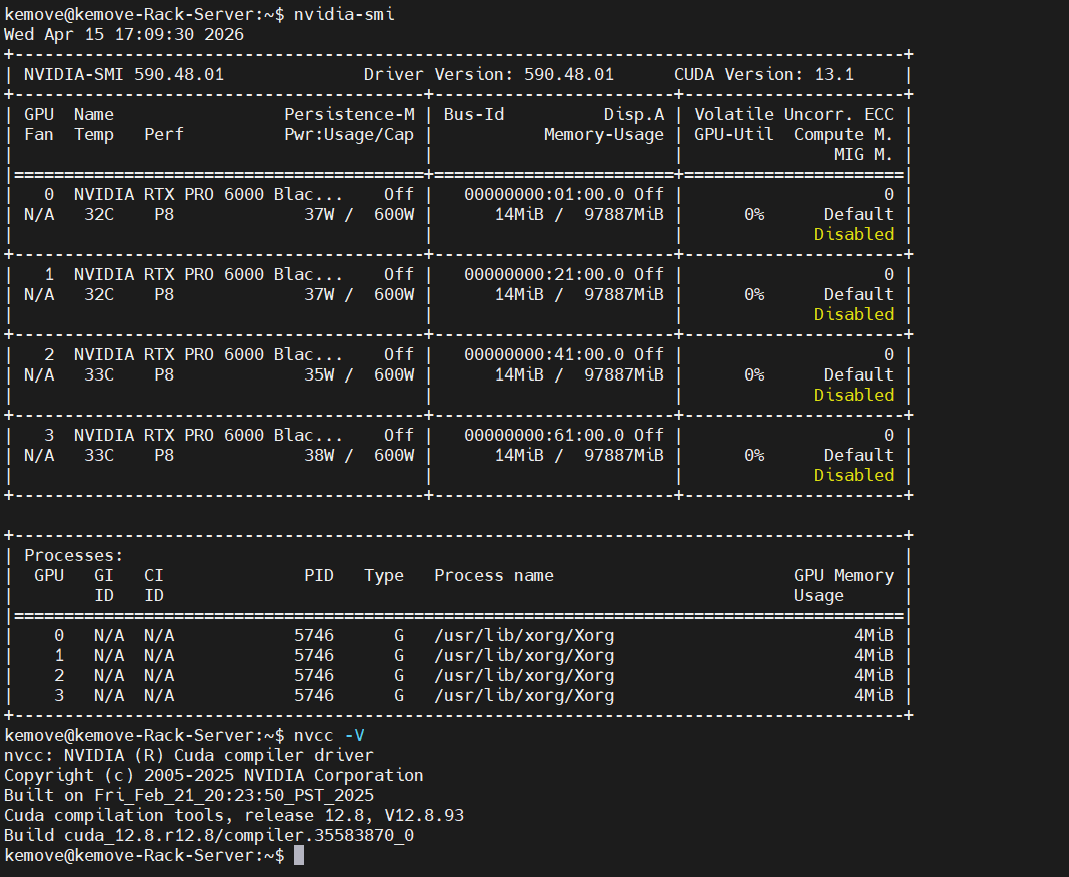Click 'nvcc: NVIDIA (R) Cuda compiler driver' line

tap(189, 756)
